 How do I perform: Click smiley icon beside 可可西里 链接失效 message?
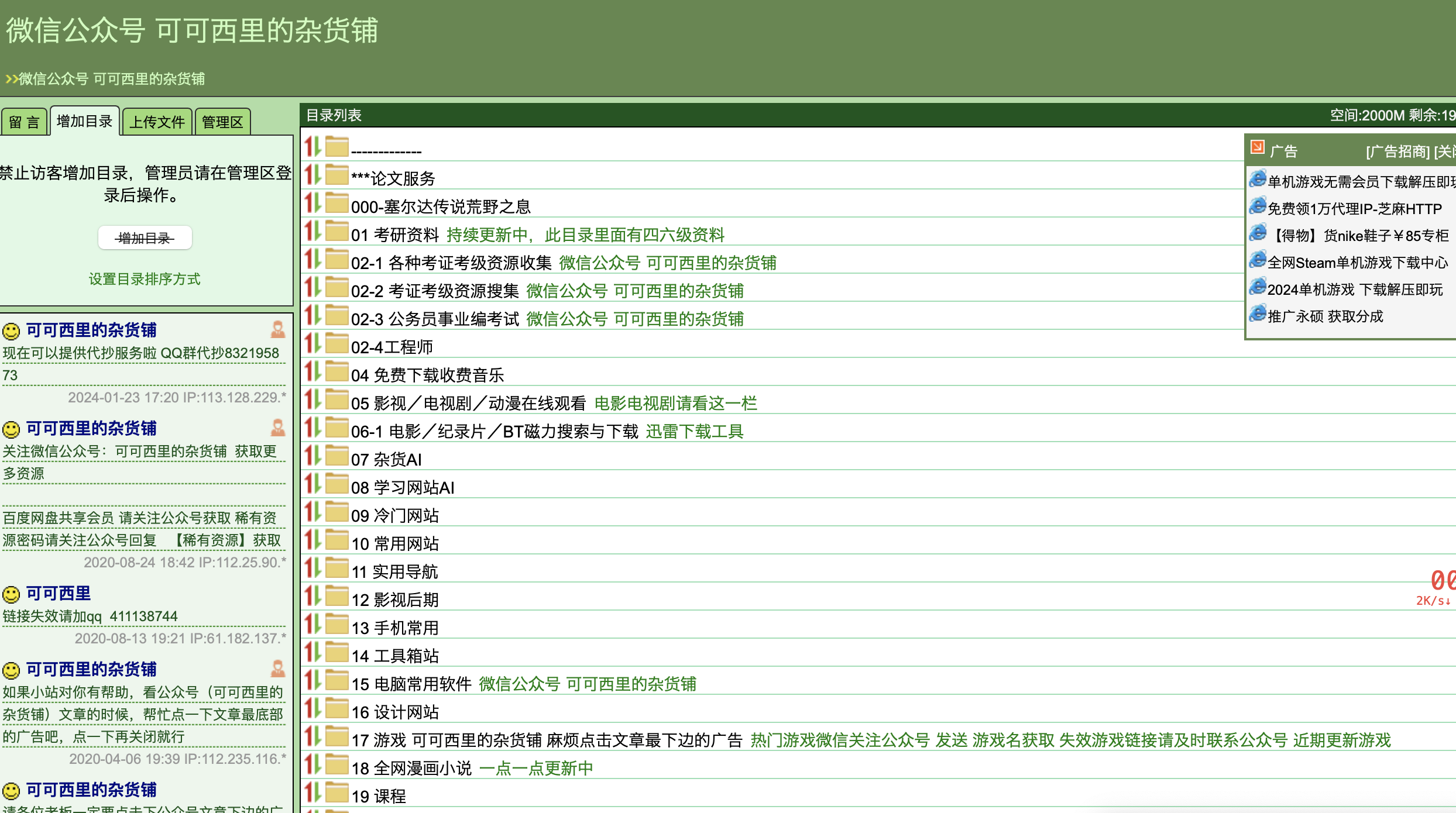point(11,595)
